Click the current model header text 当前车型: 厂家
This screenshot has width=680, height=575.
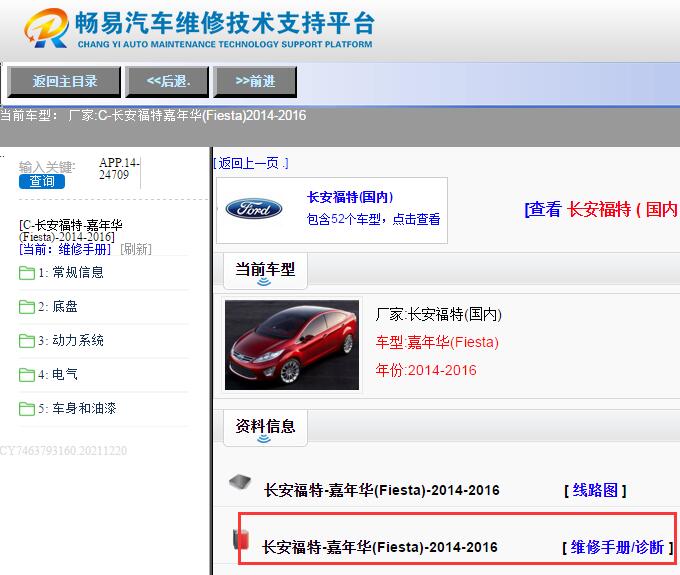pyautogui.click(x=153, y=115)
